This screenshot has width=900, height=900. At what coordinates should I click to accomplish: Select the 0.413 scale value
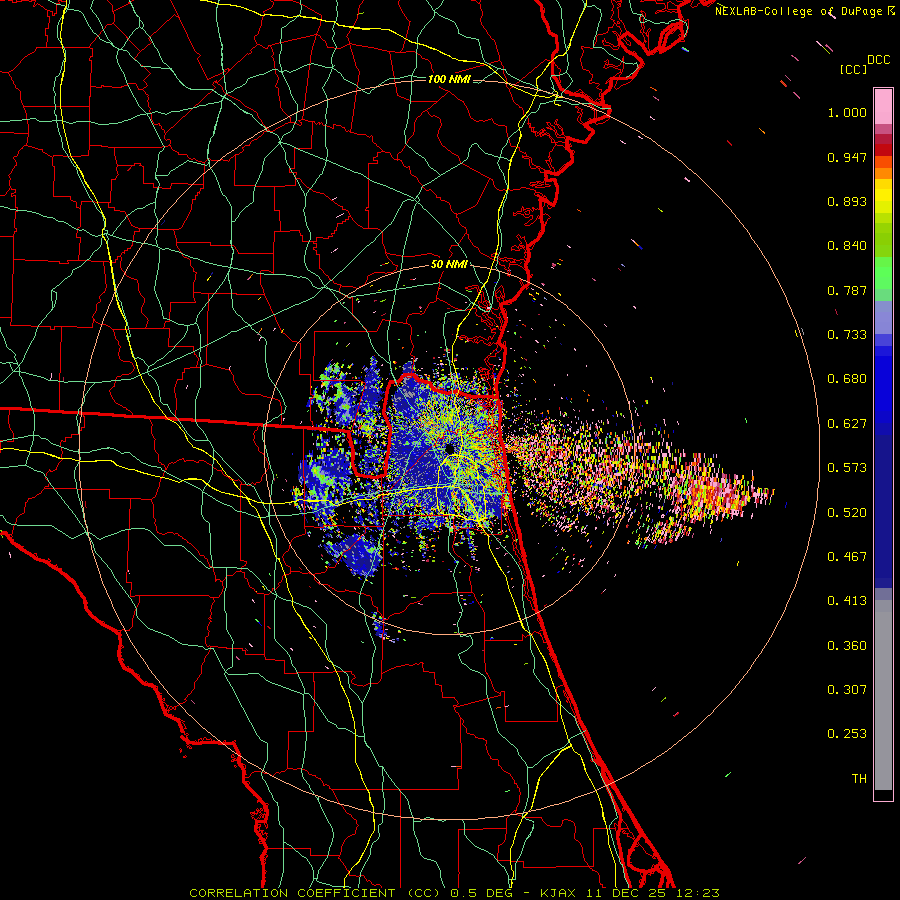click(x=847, y=601)
